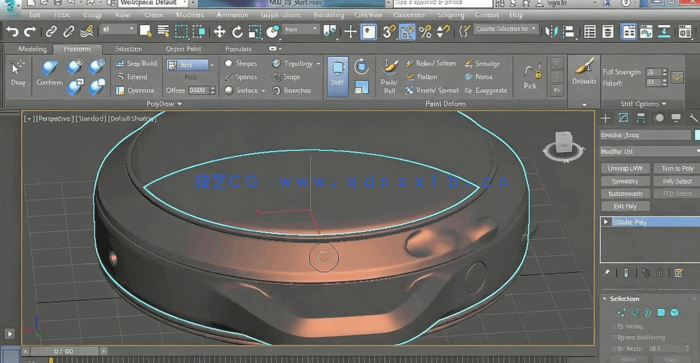Image resolution: width=700 pixels, height=363 pixels.
Task: Open Create Selection Set dropdown
Action: (x=505, y=29)
